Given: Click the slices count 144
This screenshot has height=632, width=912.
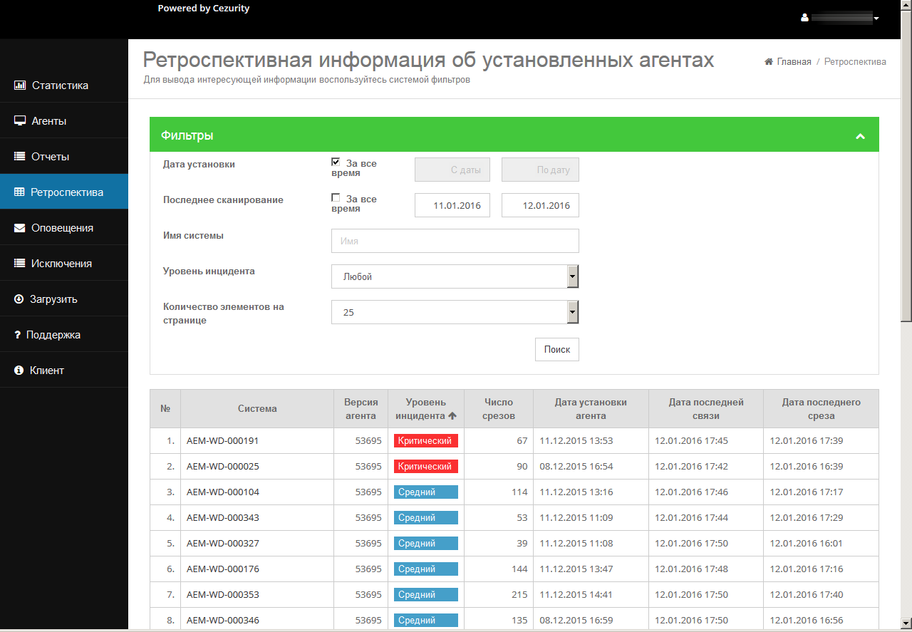Looking at the screenshot, I should tap(519, 569).
